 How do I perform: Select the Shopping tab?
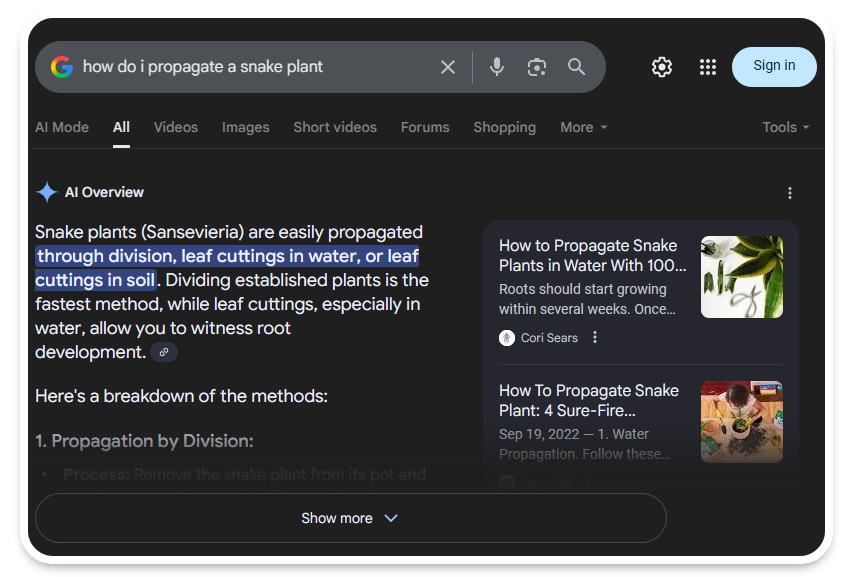click(504, 127)
